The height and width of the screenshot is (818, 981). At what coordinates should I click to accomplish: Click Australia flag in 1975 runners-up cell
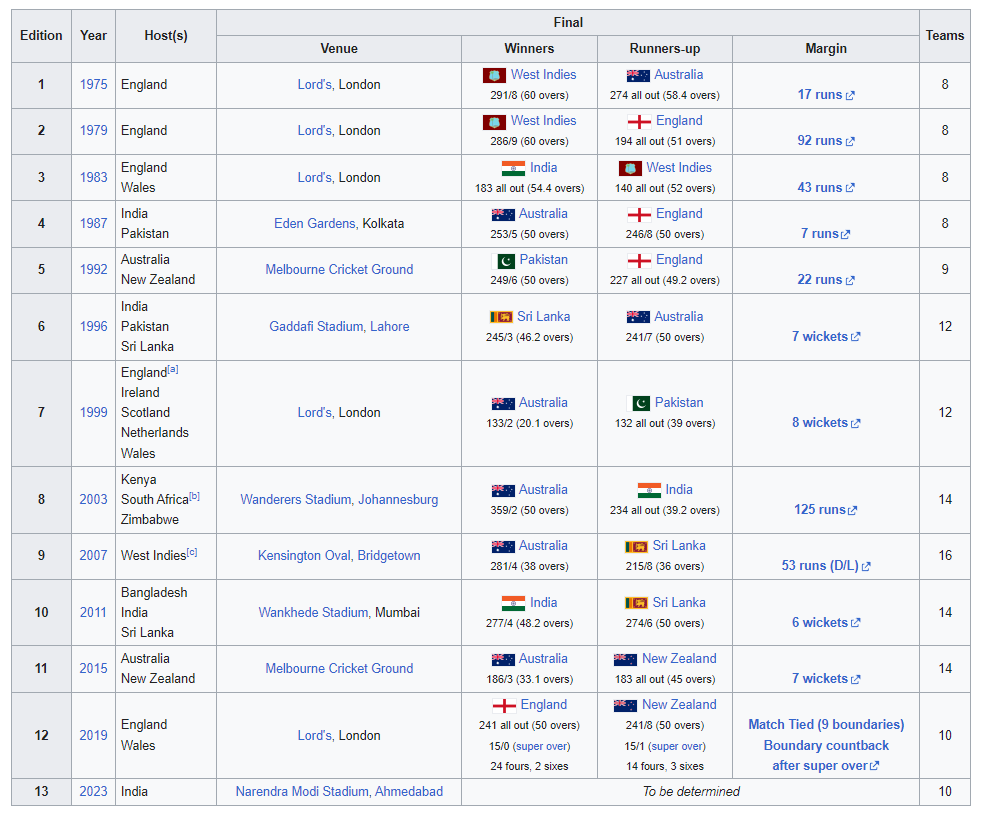(638, 76)
